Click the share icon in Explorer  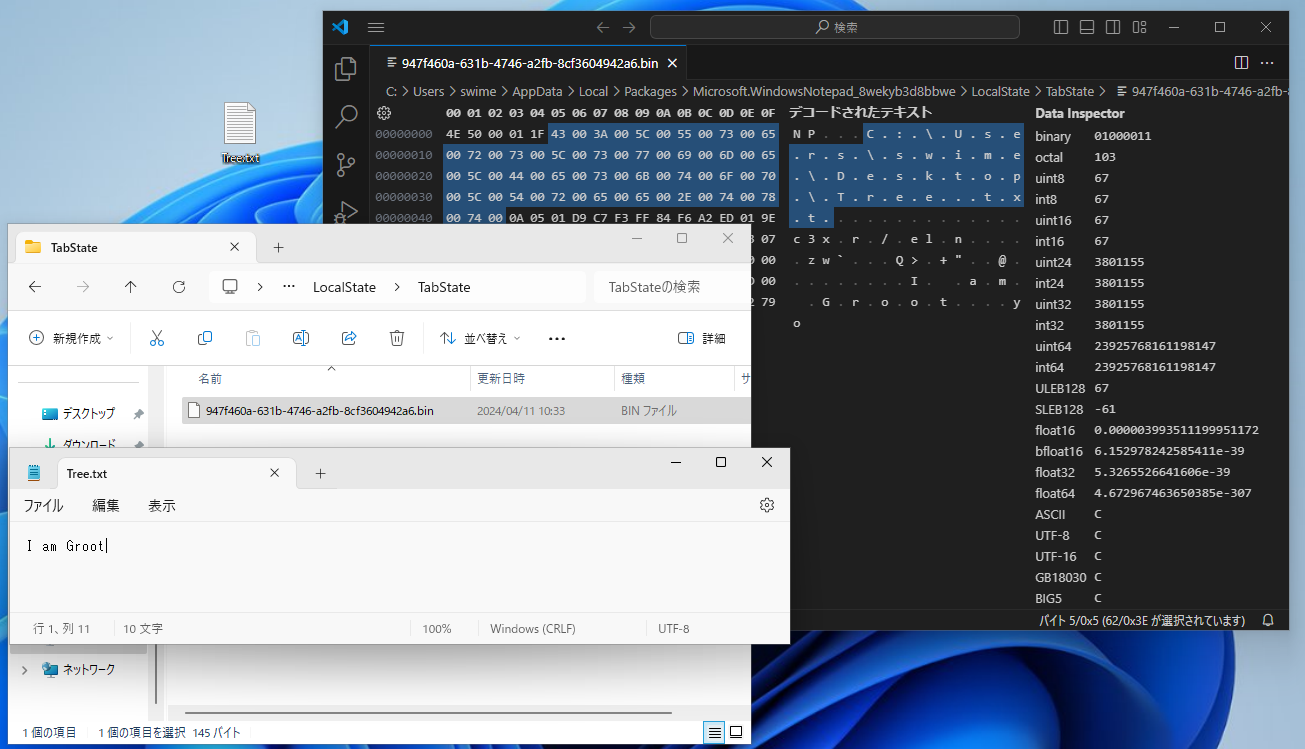tap(349, 338)
